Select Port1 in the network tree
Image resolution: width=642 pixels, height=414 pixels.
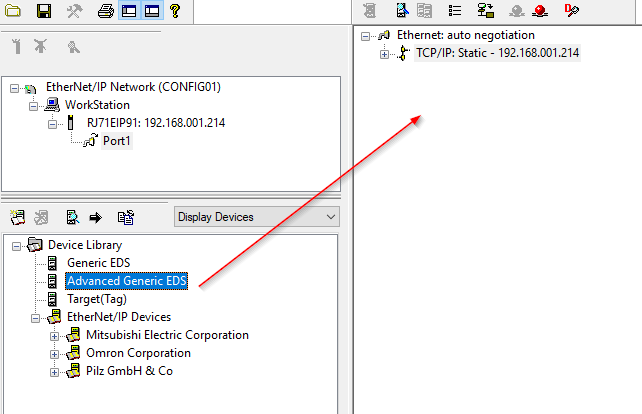tap(117, 141)
